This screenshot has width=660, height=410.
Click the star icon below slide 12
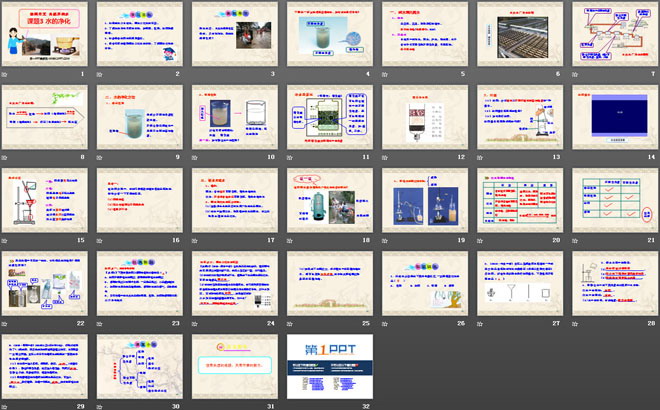click(388, 157)
